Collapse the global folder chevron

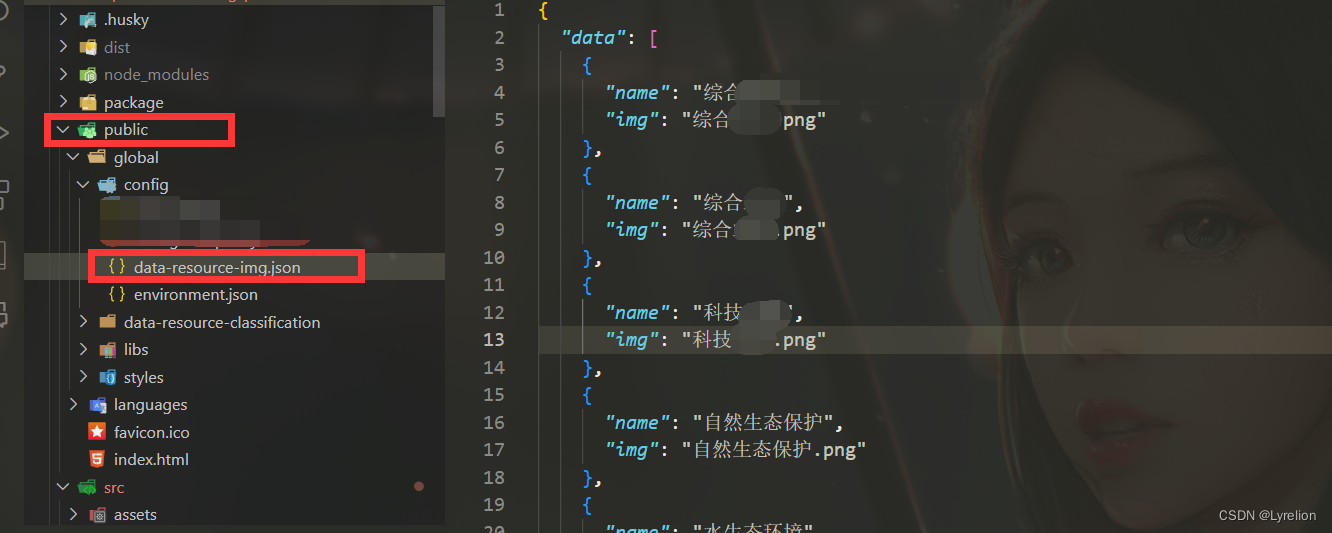(x=73, y=157)
